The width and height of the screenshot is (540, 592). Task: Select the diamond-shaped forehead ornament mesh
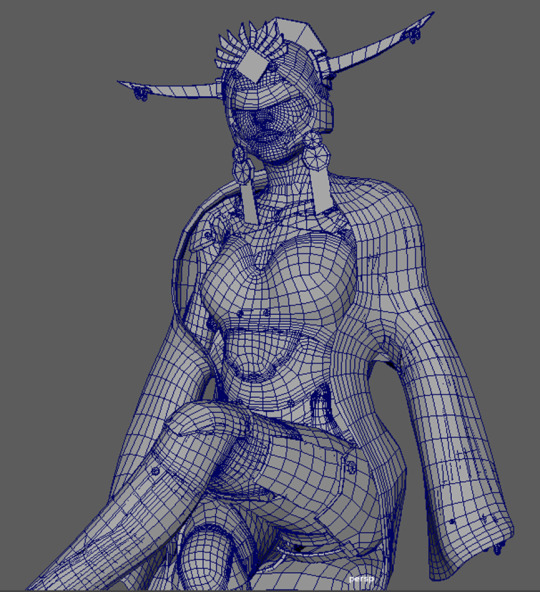point(252,65)
